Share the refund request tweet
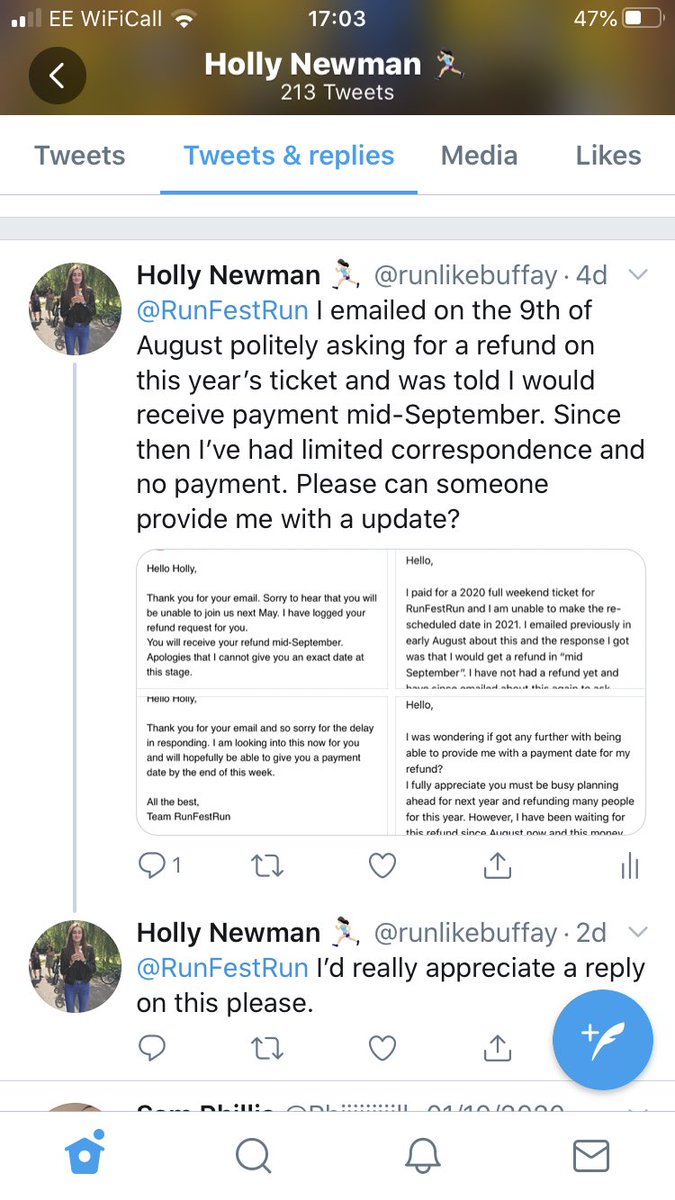675x1200 pixels. point(497,865)
